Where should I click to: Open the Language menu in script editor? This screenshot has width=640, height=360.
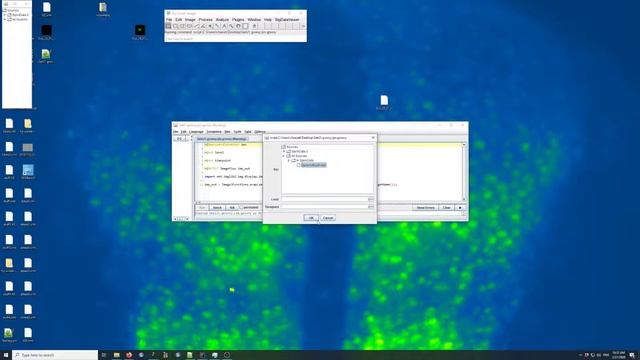(196, 132)
